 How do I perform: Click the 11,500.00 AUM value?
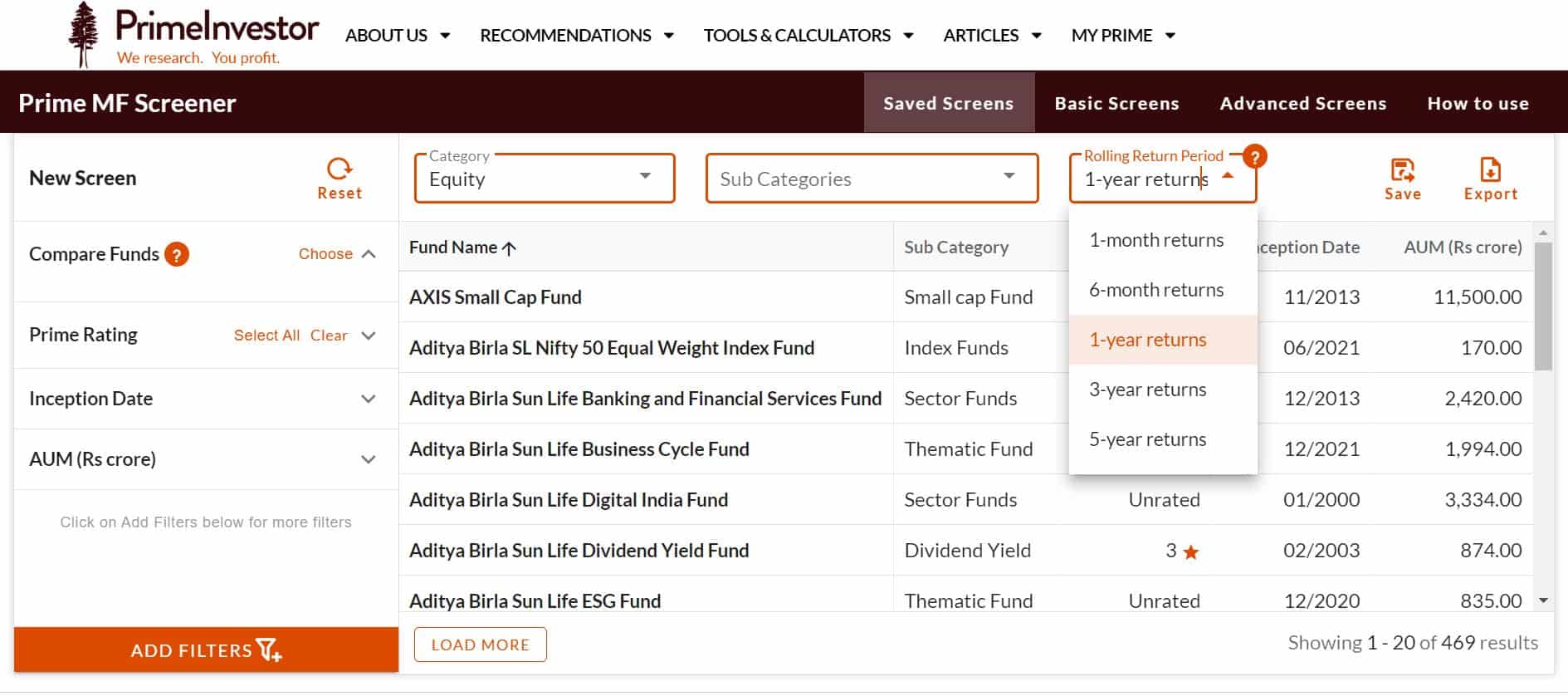1478,297
